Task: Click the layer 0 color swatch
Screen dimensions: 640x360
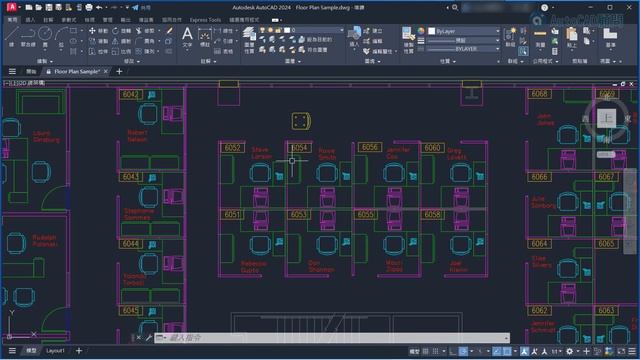Action: point(287,30)
